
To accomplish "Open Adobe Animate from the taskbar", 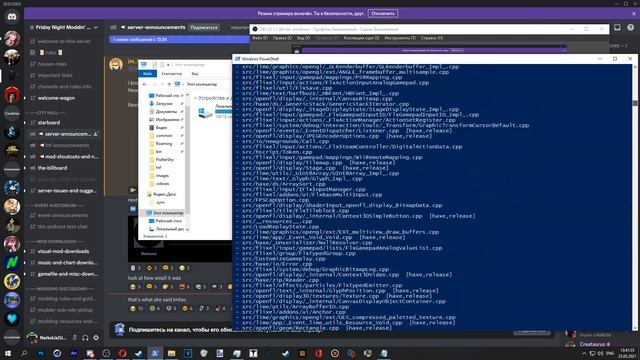I will coord(73,353).
